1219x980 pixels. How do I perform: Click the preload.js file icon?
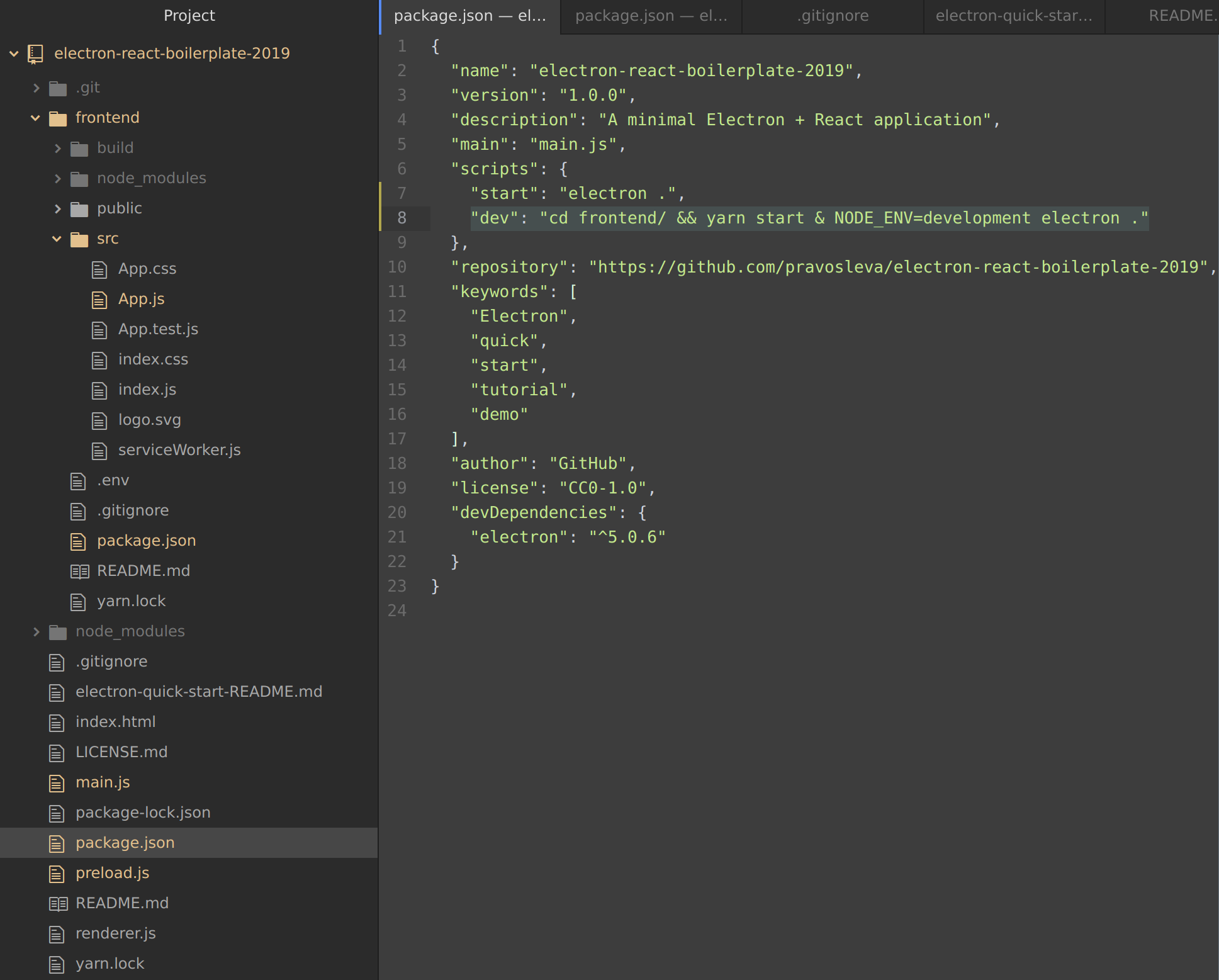point(57,874)
